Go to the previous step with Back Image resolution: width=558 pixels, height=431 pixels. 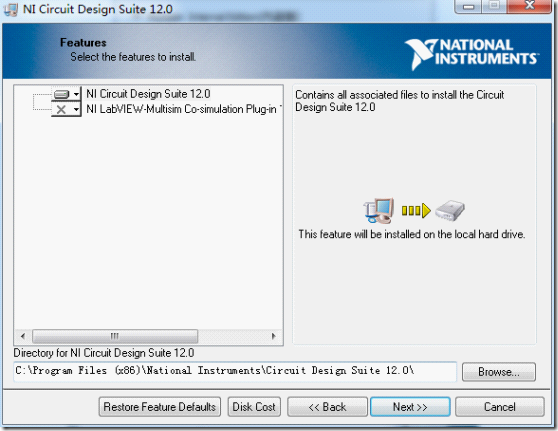pos(327,407)
